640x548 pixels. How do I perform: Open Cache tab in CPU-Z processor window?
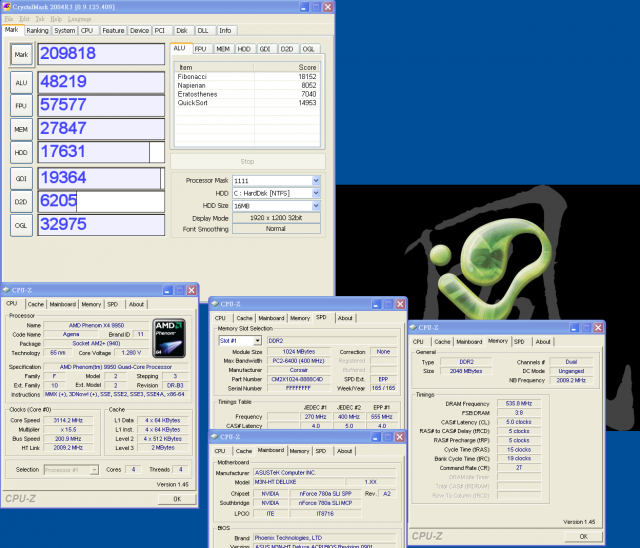click(x=36, y=304)
